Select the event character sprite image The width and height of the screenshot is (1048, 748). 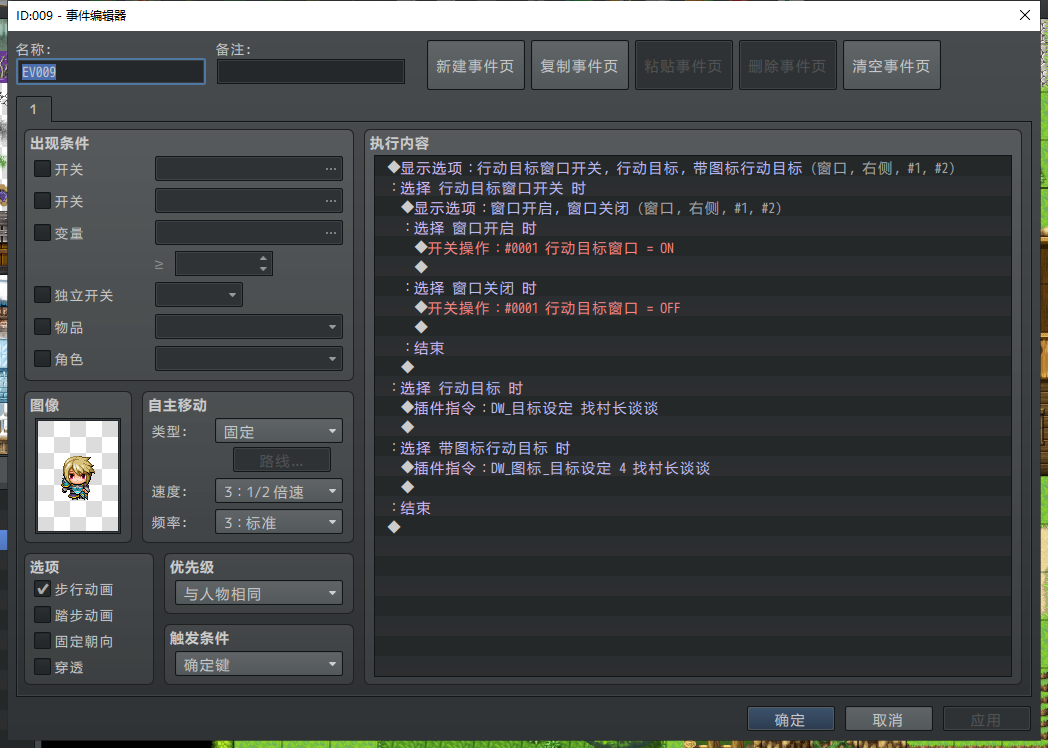tap(78, 476)
